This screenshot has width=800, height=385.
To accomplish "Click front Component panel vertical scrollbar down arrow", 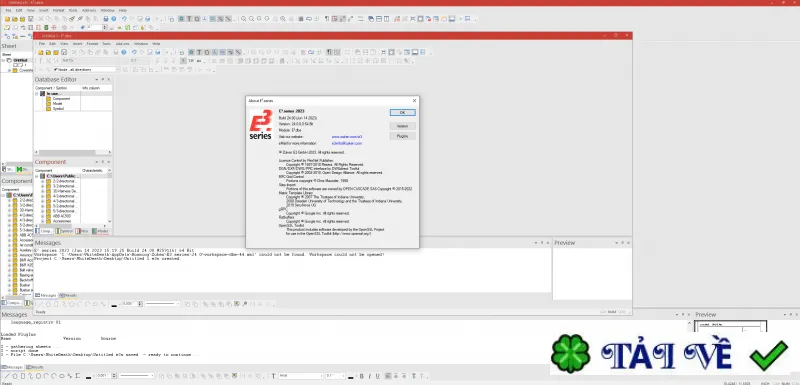I will click(109, 221).
